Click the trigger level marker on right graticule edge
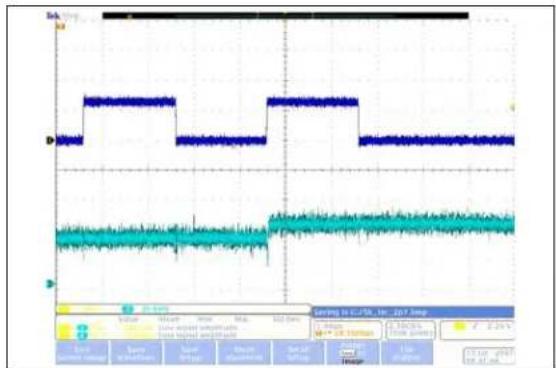Viewport: 556px width, 368px height. point(512,107)
